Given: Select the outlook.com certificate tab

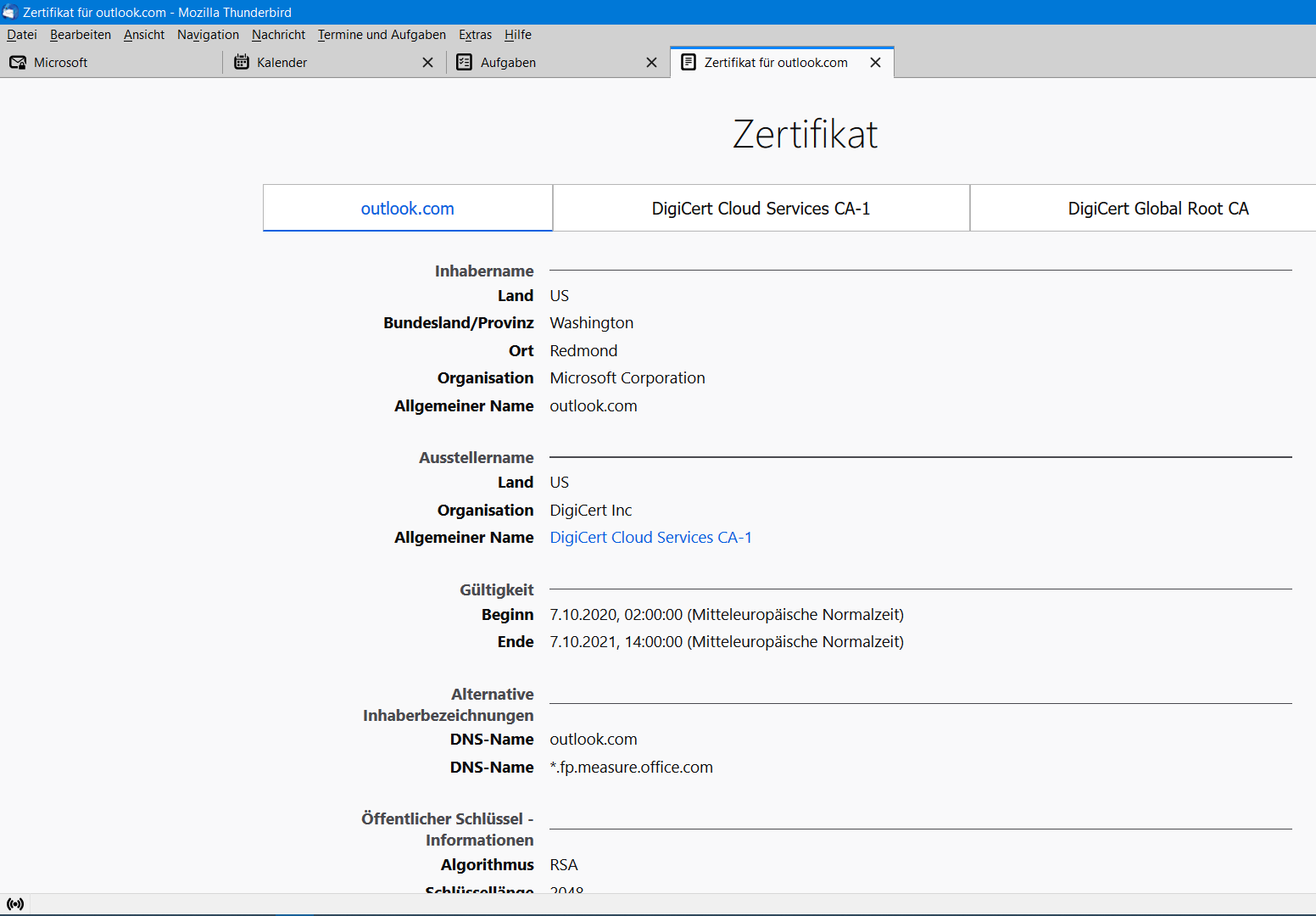Looking at the screenshot, I should point(407,209).
